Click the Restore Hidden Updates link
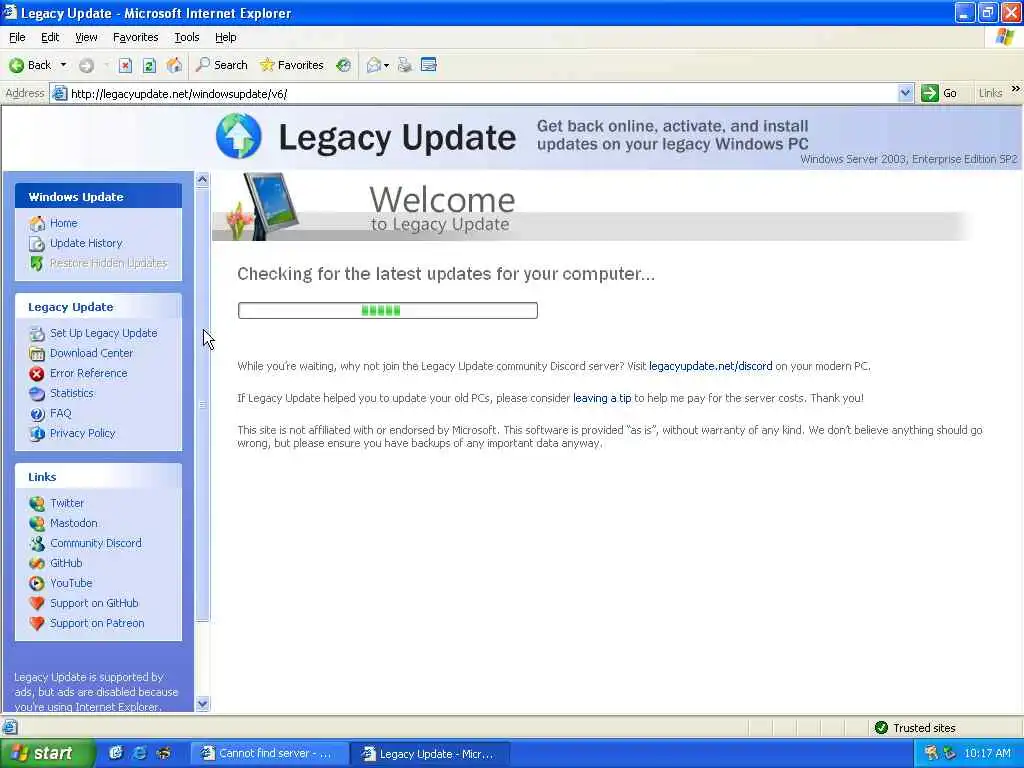This screenshot has height=768, width=1024. [108, 263]
